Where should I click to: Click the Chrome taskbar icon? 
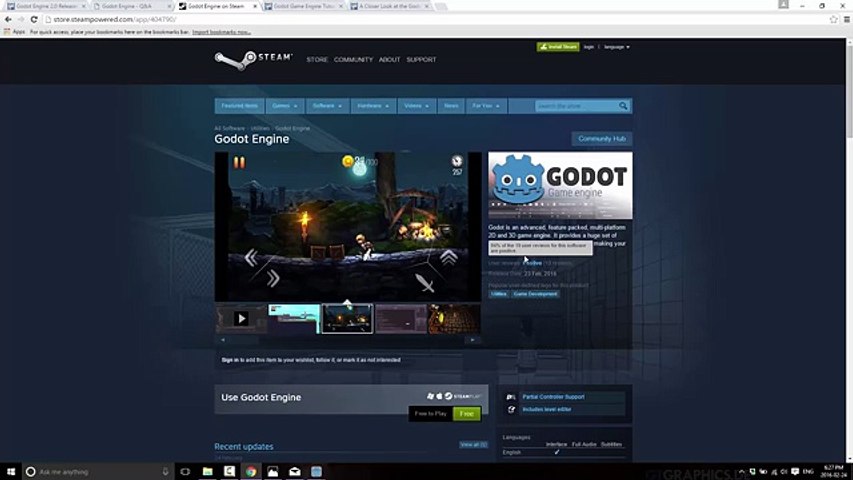pyautogui.click(x=251, y=471)
